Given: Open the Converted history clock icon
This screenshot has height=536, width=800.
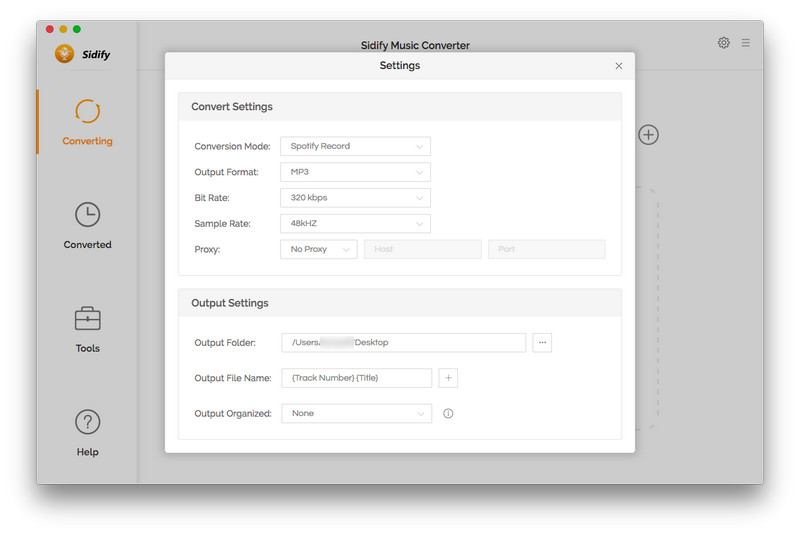Looking at the screenshot, I should pos(87,215).
